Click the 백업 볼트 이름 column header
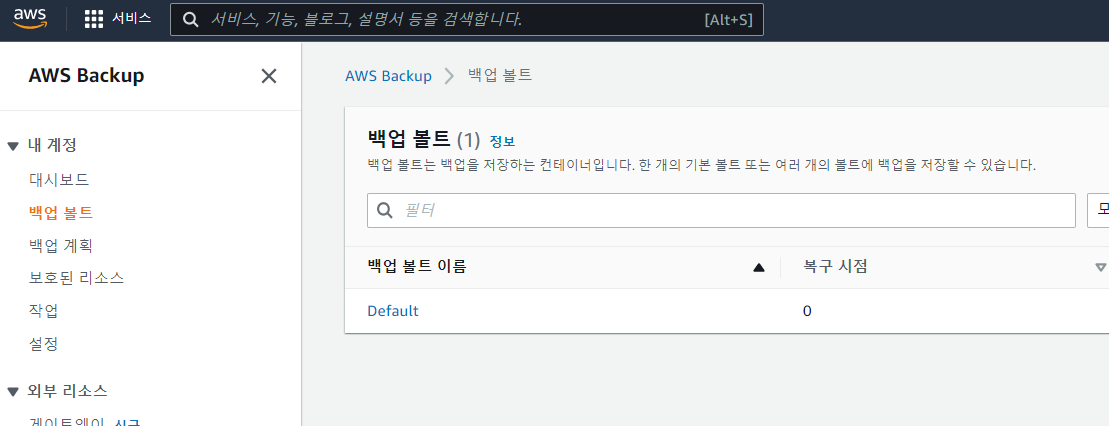The height and width of the screenshot is (426, 1109). tap(417, 267)
